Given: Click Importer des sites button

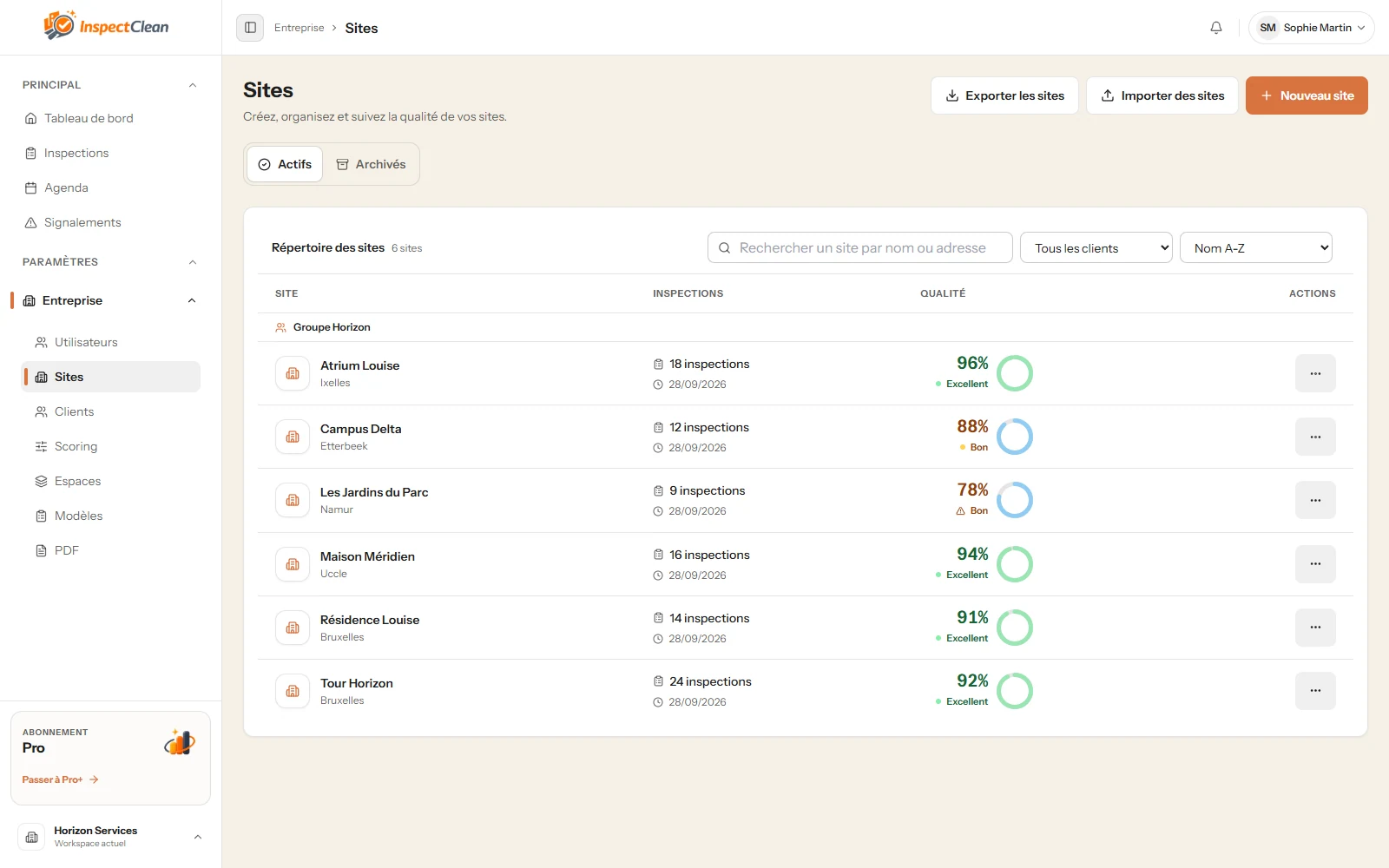Looking at the screenshot, I should pos(1162,95).
